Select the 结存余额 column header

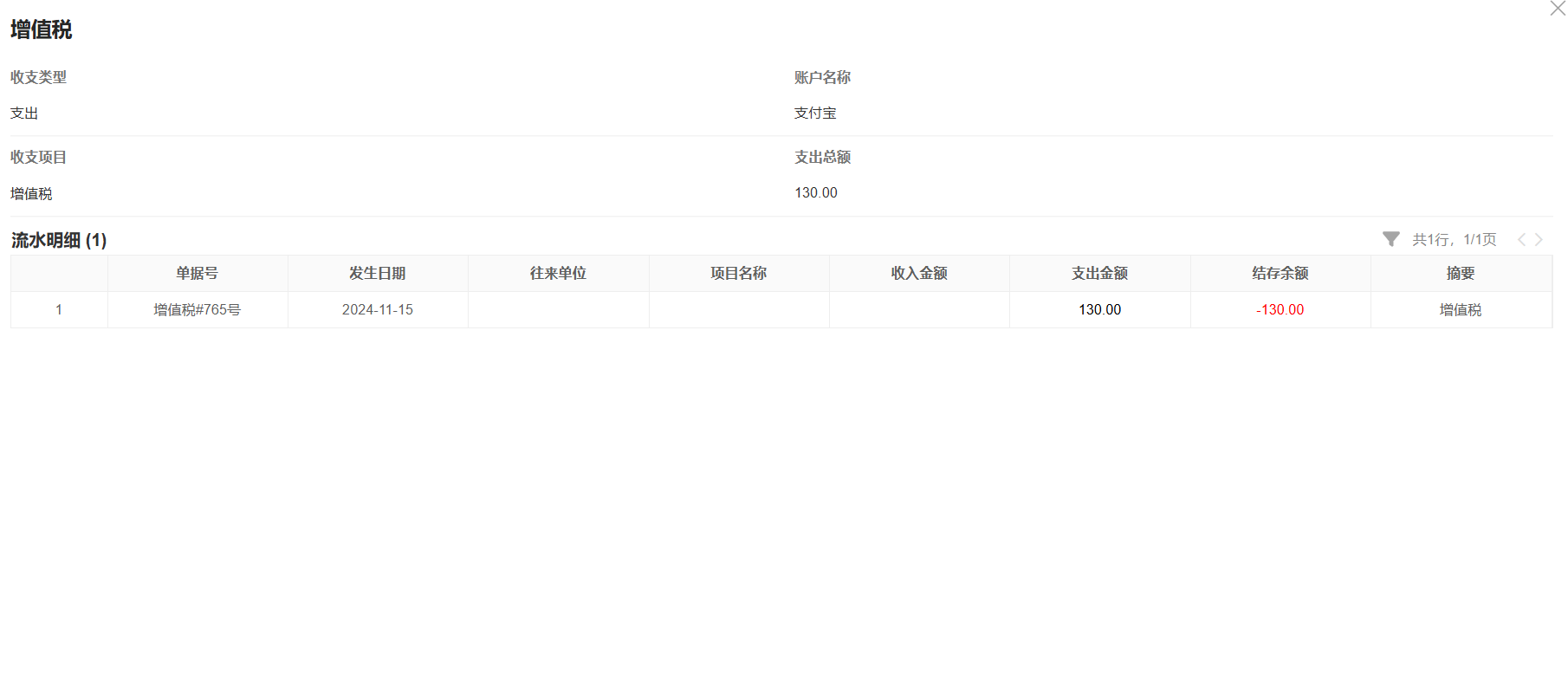pos(1280,274)
